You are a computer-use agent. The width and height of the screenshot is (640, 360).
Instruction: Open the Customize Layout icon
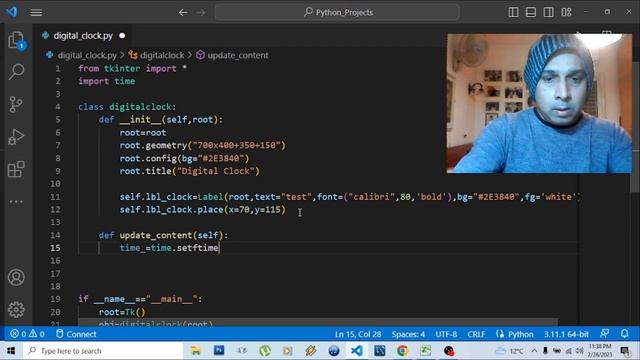(567, 12)
